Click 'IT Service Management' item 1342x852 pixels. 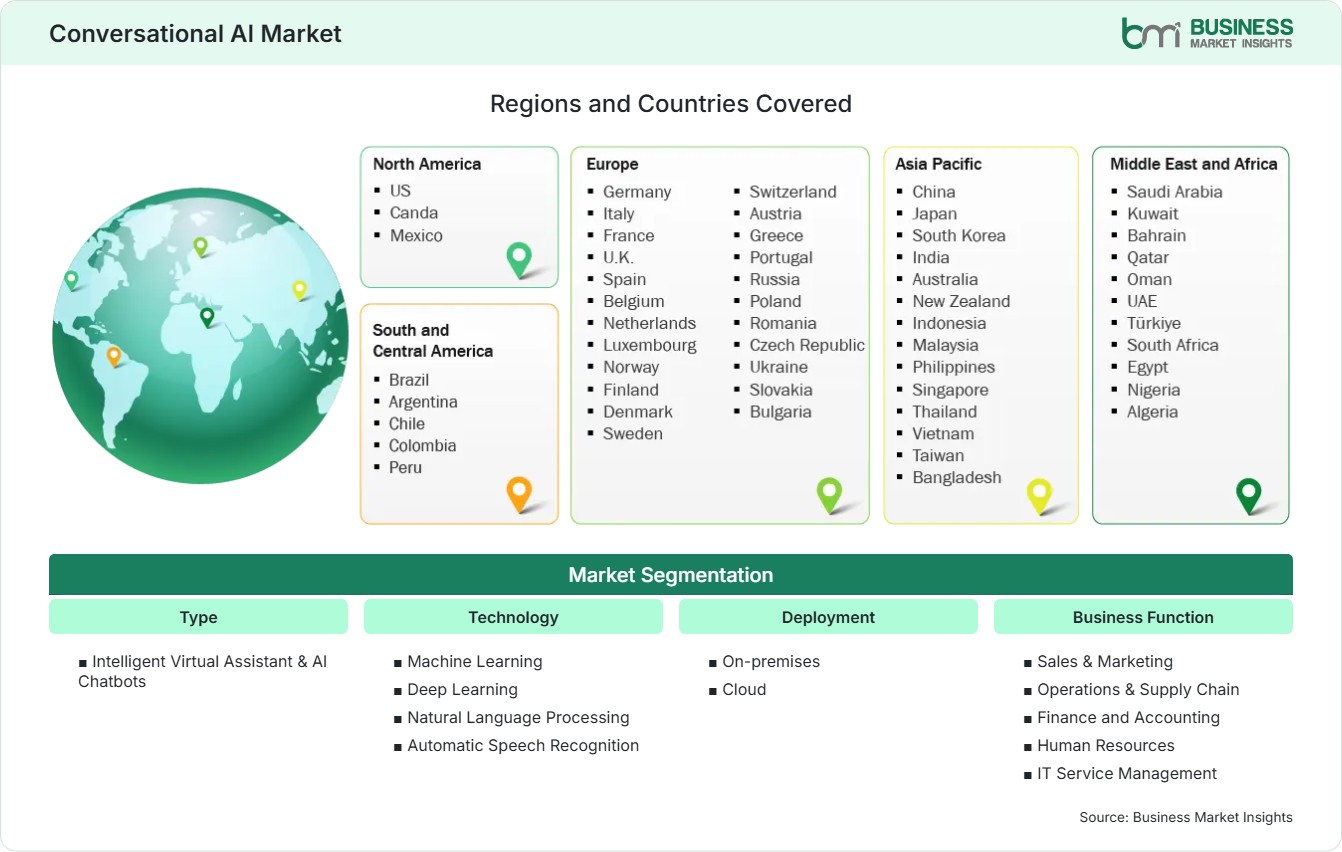click(1127, 774)
